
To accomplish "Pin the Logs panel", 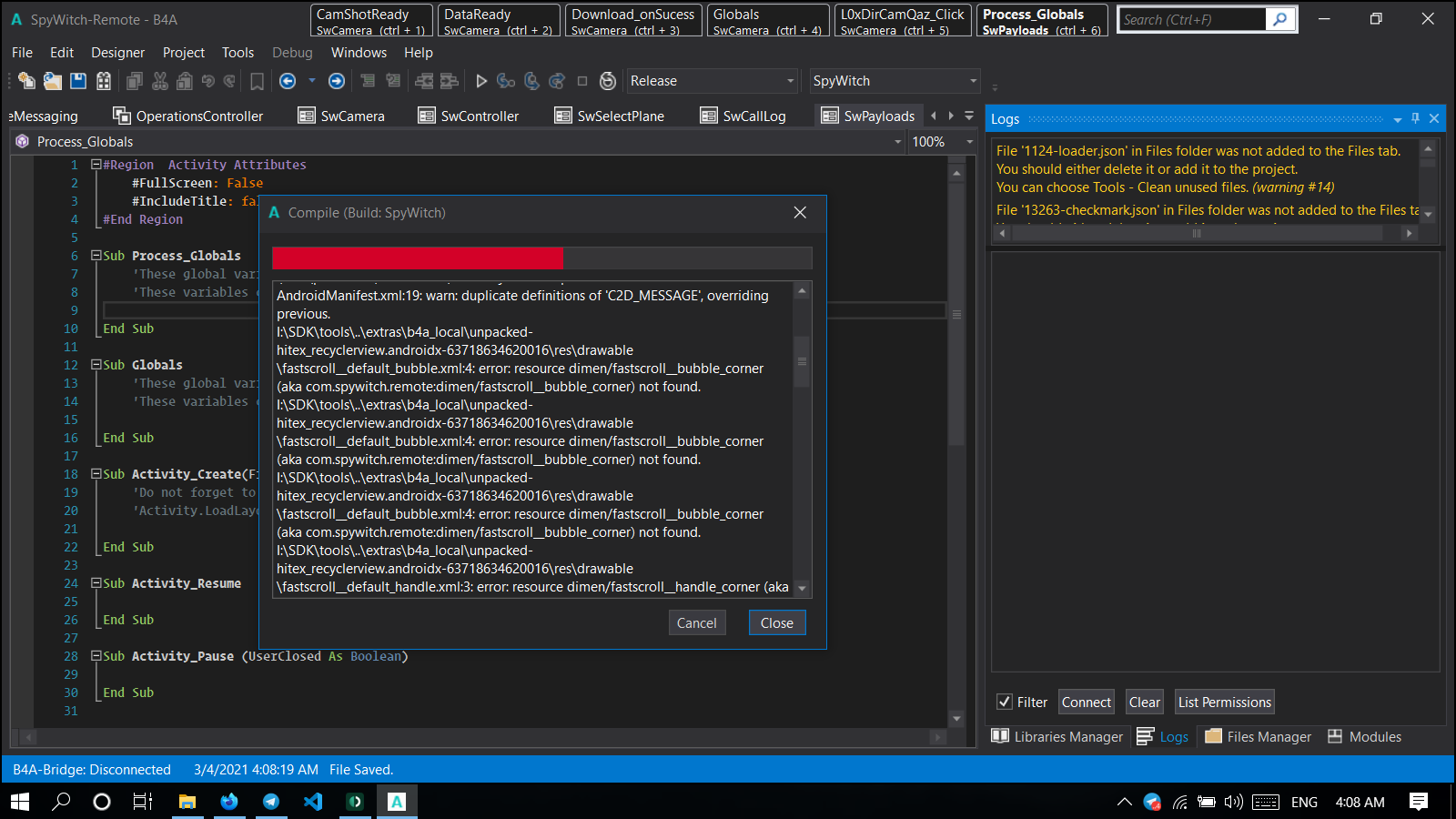I will (1414, 118).
